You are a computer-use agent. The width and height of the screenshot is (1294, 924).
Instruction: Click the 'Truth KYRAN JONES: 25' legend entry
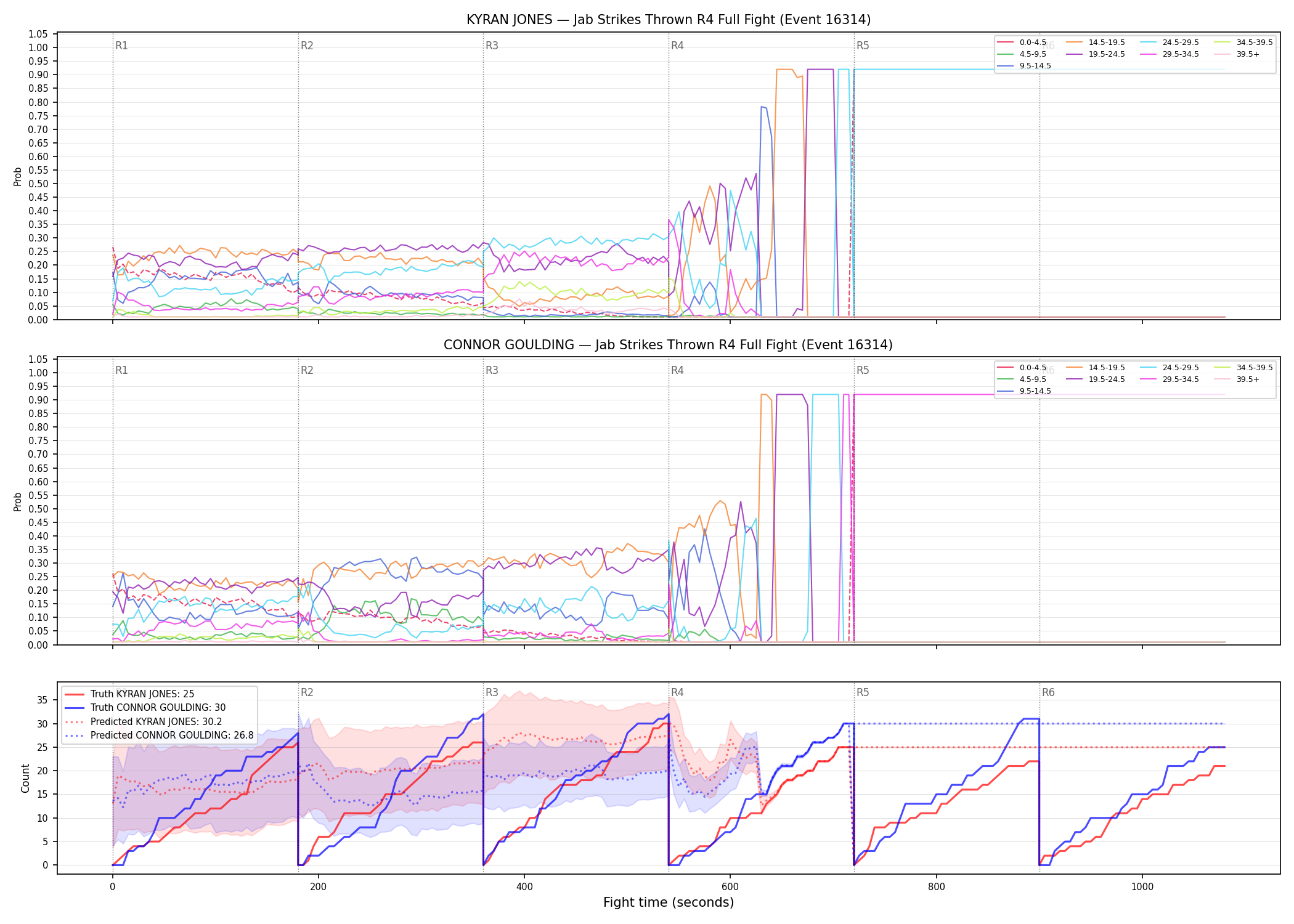(129, 694)
